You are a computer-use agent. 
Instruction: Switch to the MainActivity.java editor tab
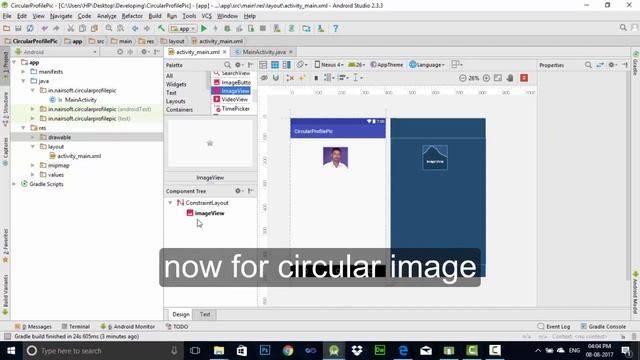[x=264, y=52]
